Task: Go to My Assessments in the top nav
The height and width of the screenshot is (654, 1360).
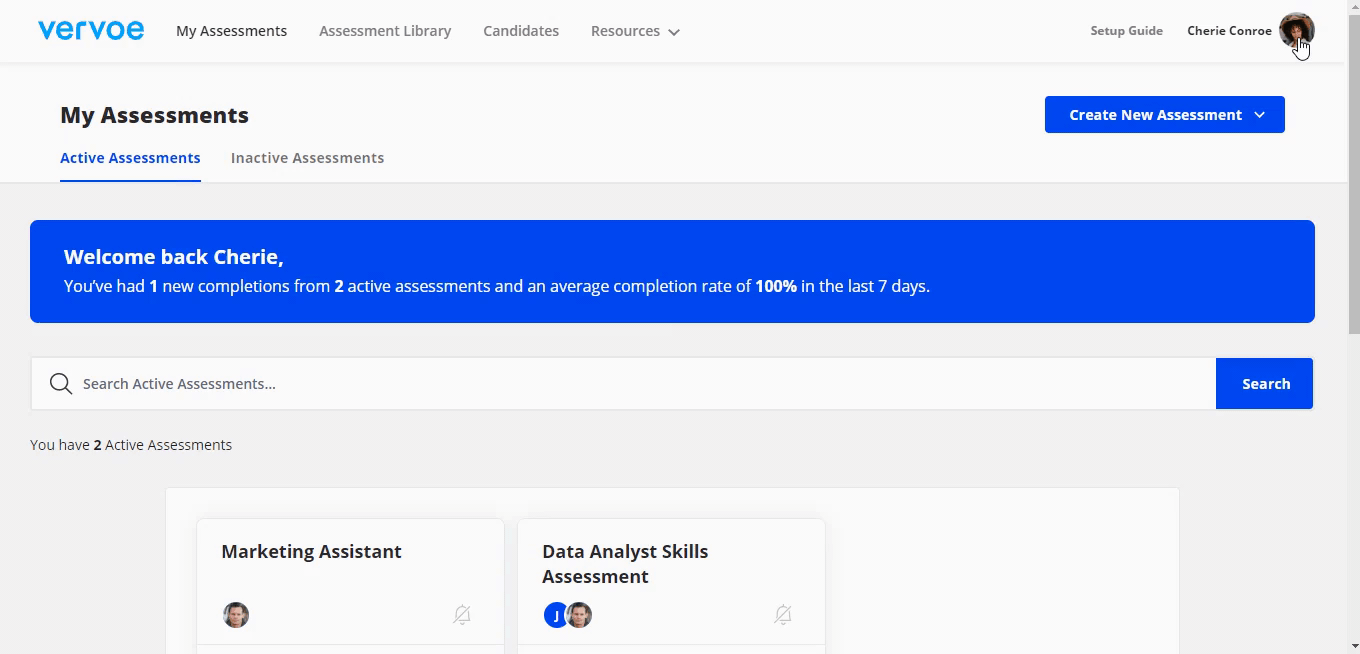Action: (x=232, y=31)
